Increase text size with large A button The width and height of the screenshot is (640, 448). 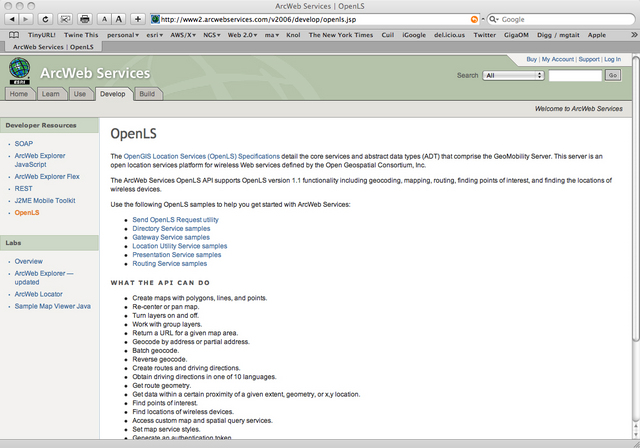point(118,19)
